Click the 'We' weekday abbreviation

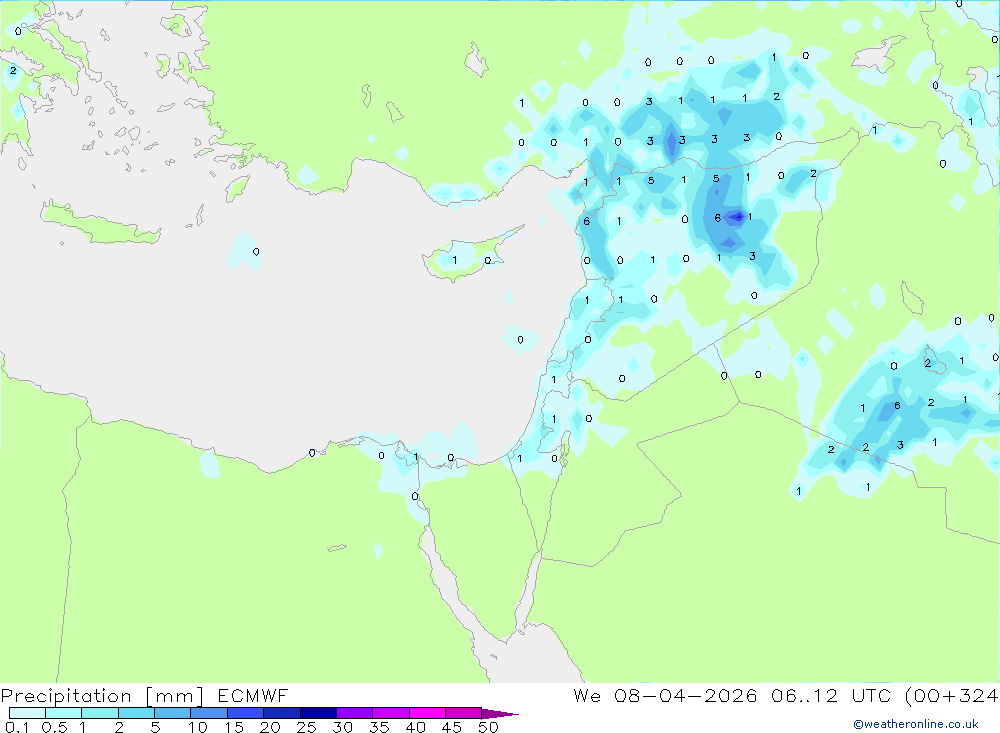point(587,695)
